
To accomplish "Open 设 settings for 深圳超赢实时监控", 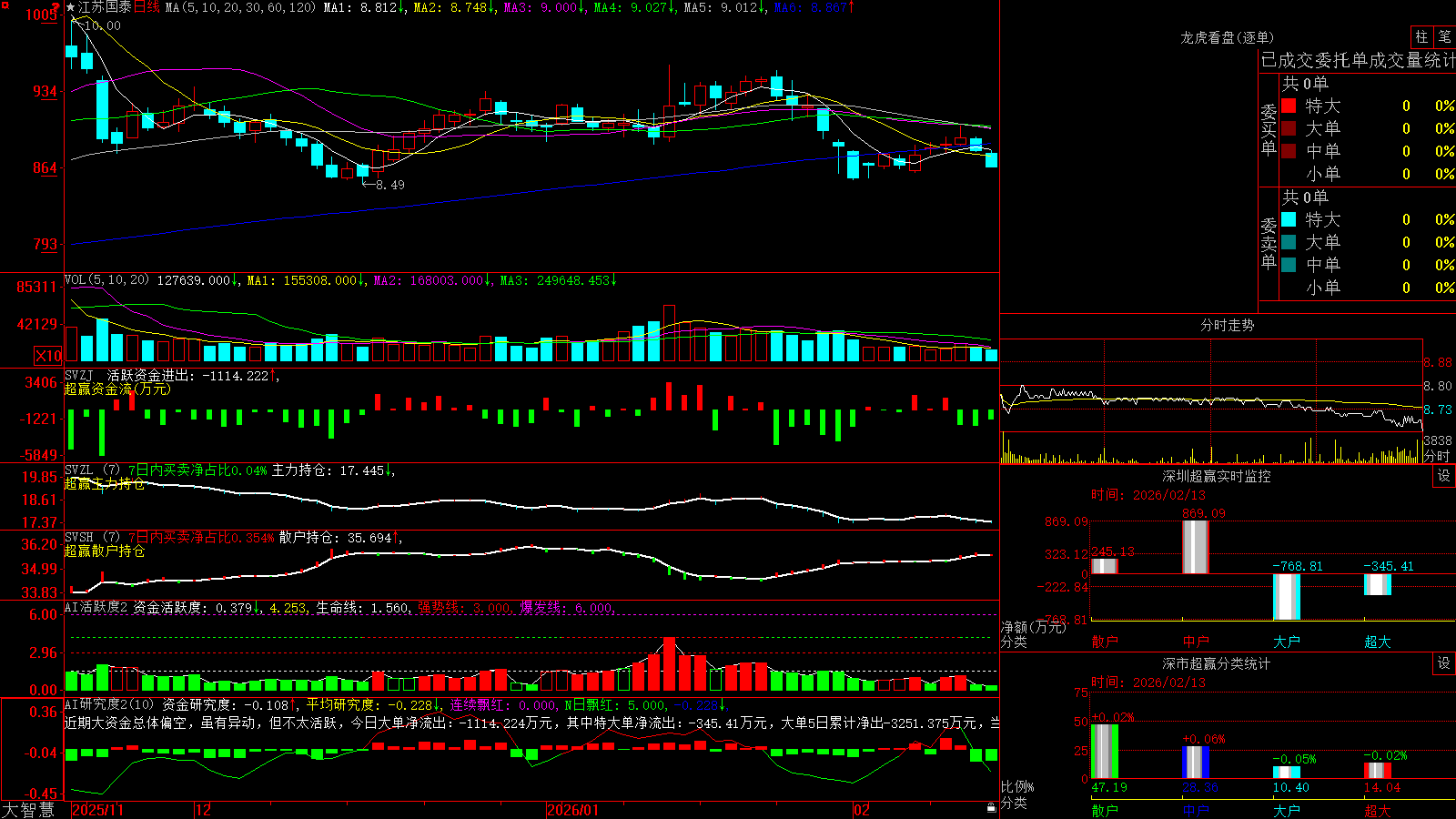I will coord(1444,476).
